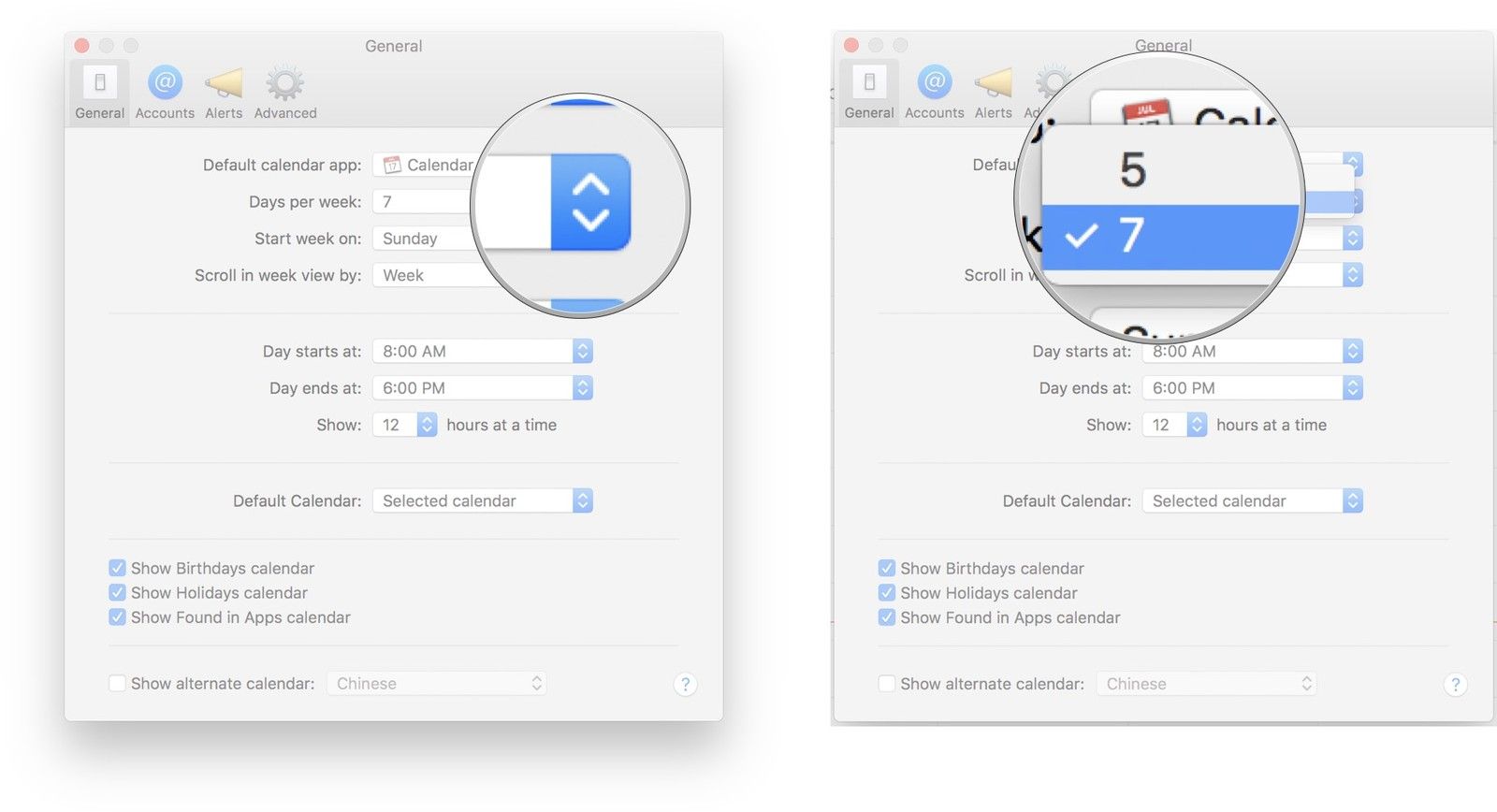Click hours stepper next to 12, left window

[x=427, y=426]
